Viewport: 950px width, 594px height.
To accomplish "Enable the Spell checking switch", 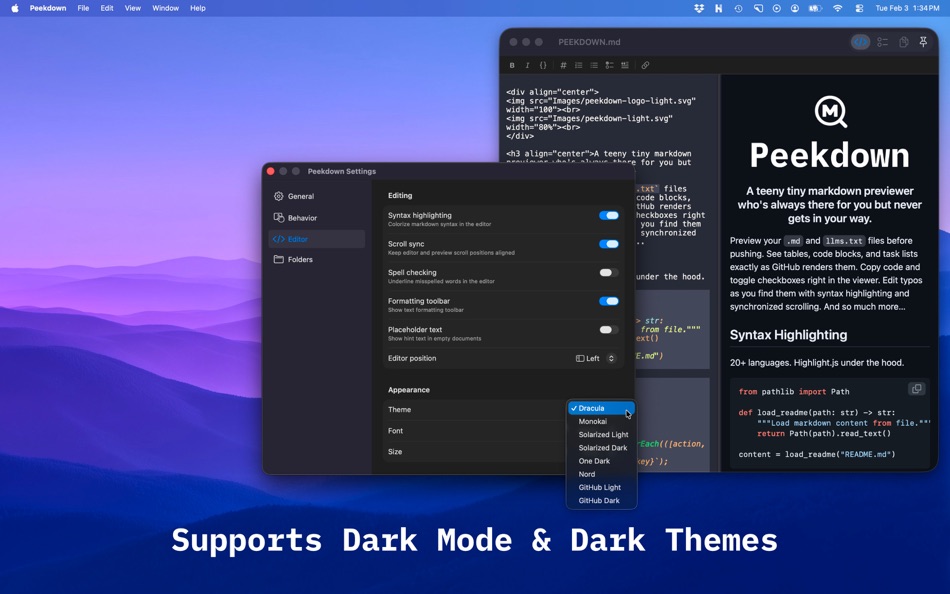I will 608,273.
